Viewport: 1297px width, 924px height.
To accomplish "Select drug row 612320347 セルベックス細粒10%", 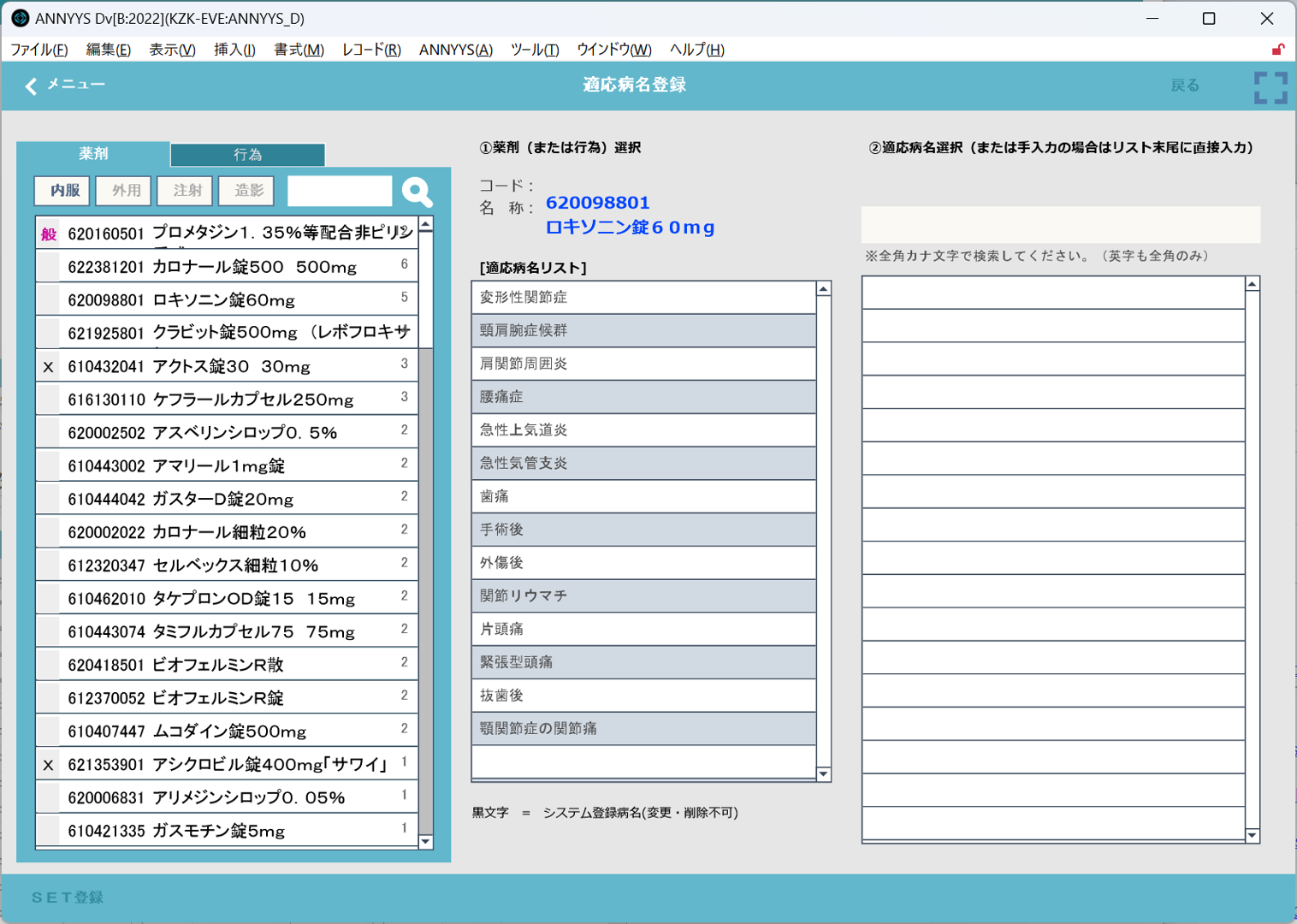I will 227,566.
